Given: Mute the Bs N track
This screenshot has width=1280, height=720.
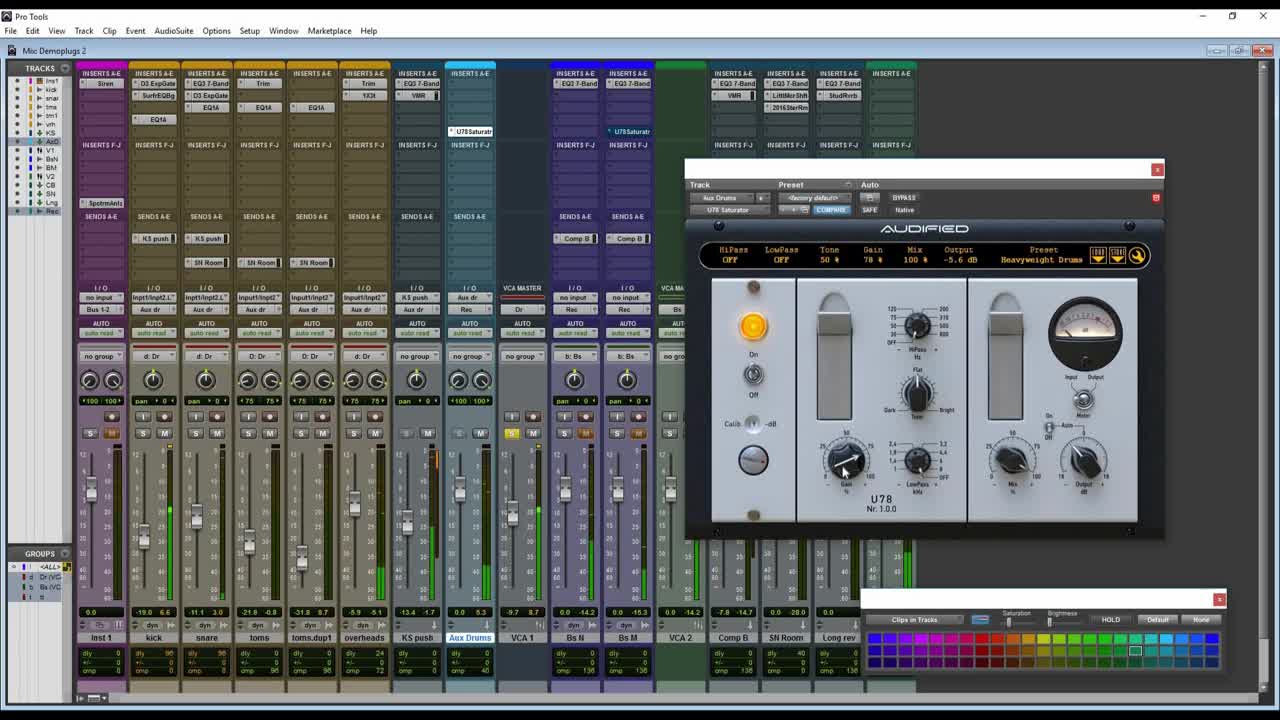Looking at the screenshot, I should click(586, 433).
